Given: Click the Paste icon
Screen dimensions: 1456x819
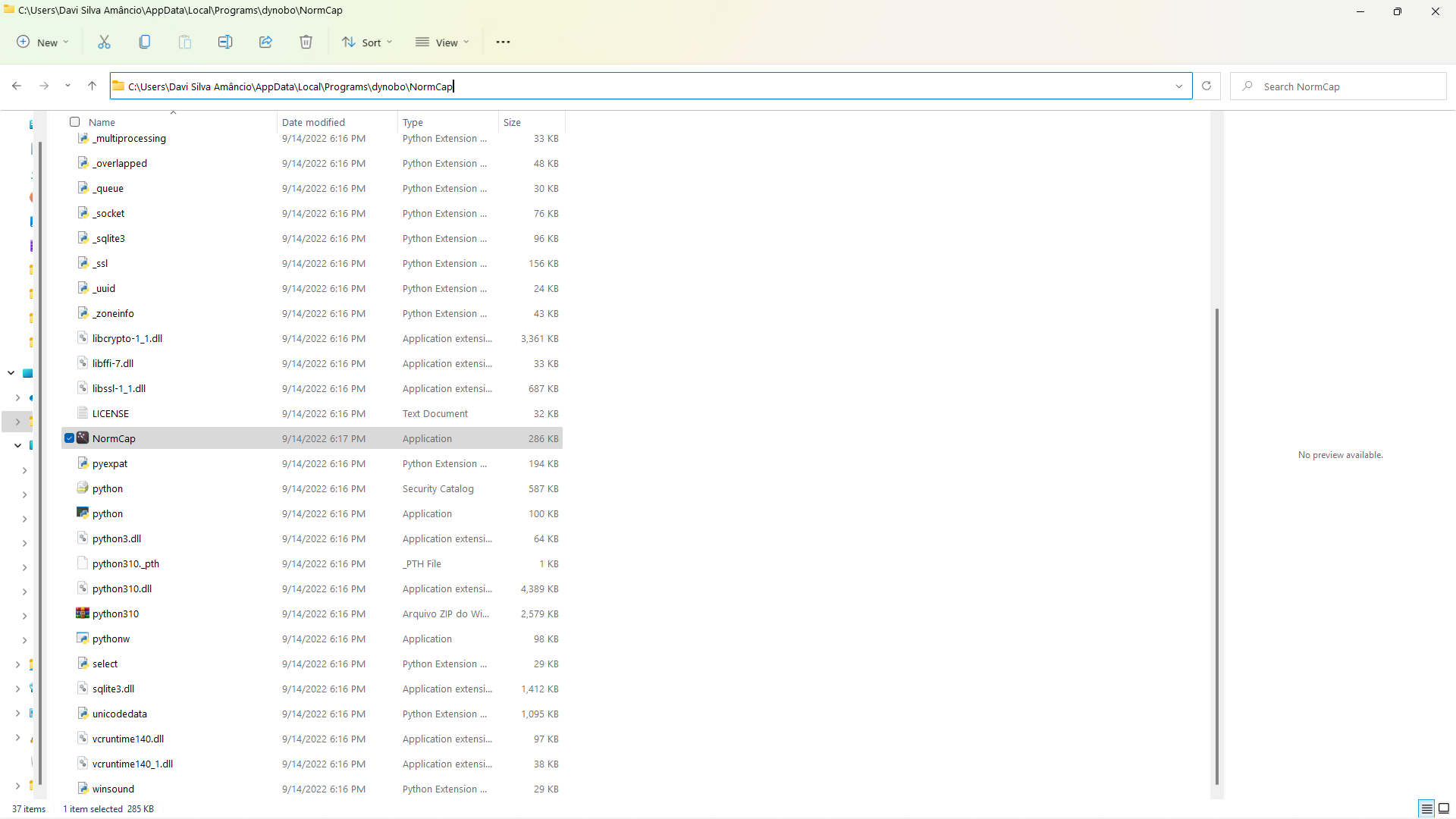Looking at the screenshot, I should [x=184, y=42].
